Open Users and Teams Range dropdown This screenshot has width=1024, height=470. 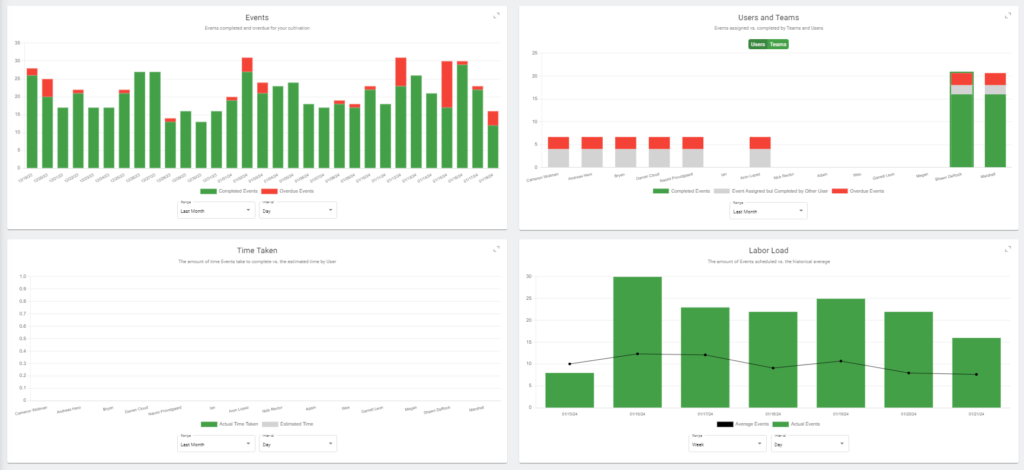pyautogui.click(x=768, y=211)
